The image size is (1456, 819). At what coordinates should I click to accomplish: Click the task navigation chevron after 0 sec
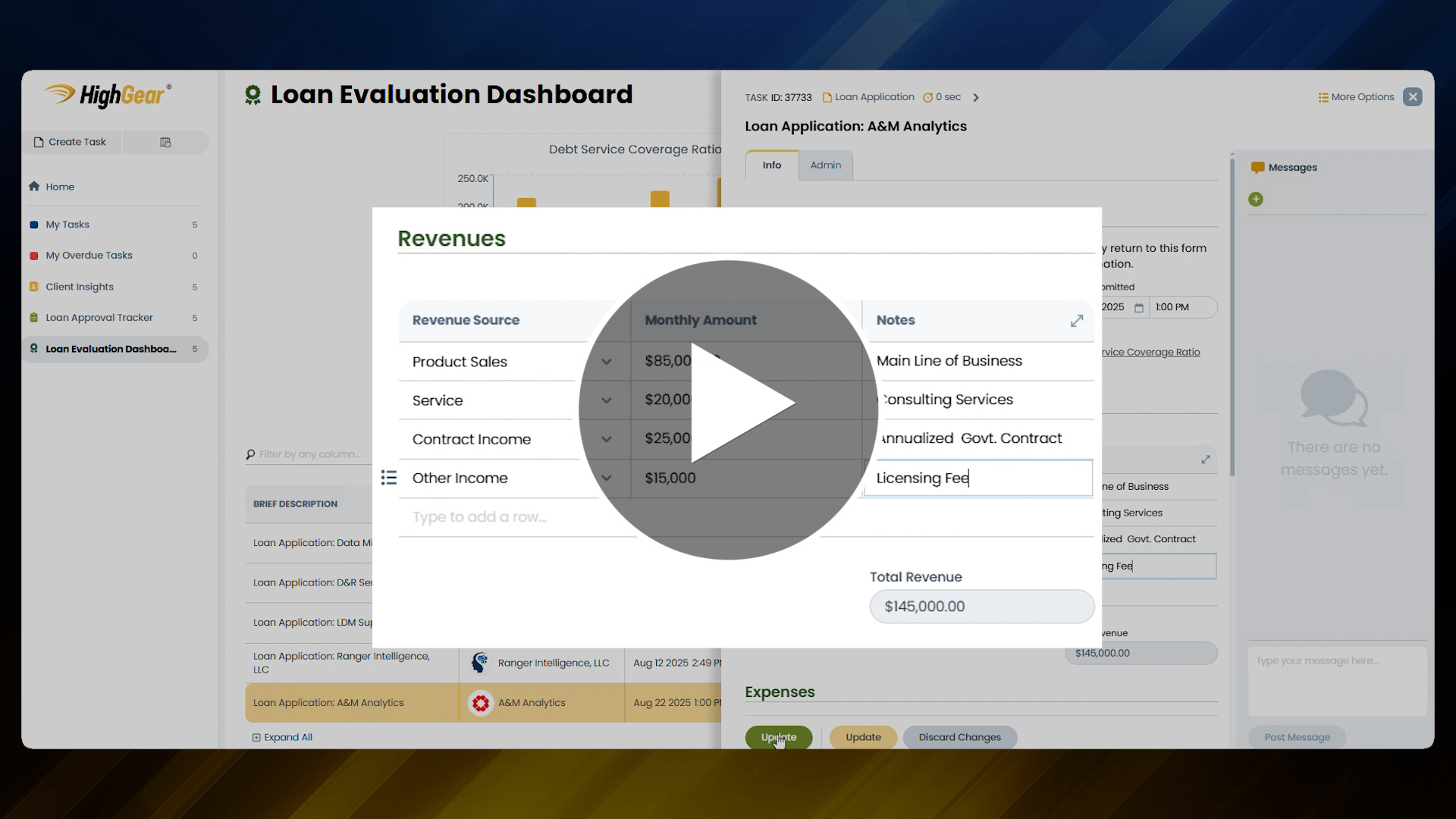click(976, 97)
